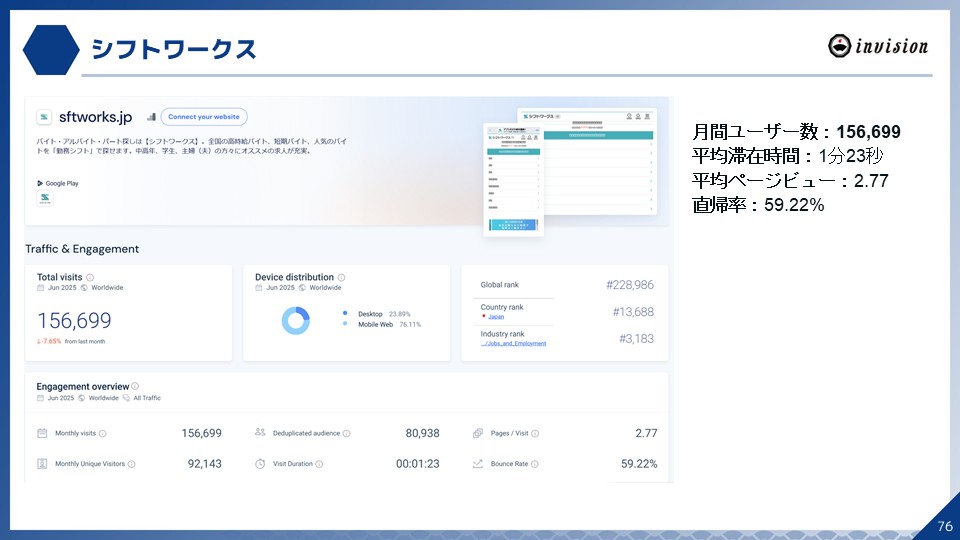Click the All Traffic filter icon
960x540 pixels.
(126, 398)
